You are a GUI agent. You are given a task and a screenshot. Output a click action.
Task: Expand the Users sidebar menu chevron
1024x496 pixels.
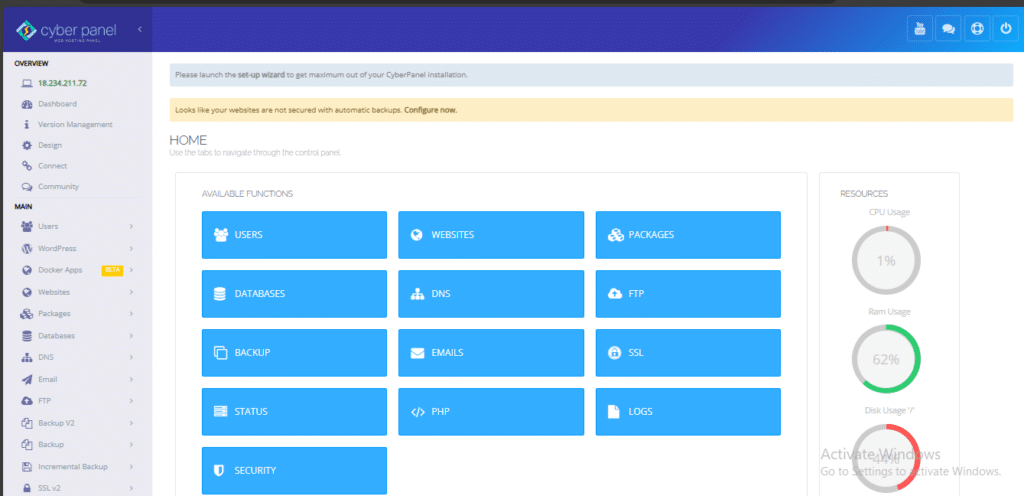tap(131, 226)
